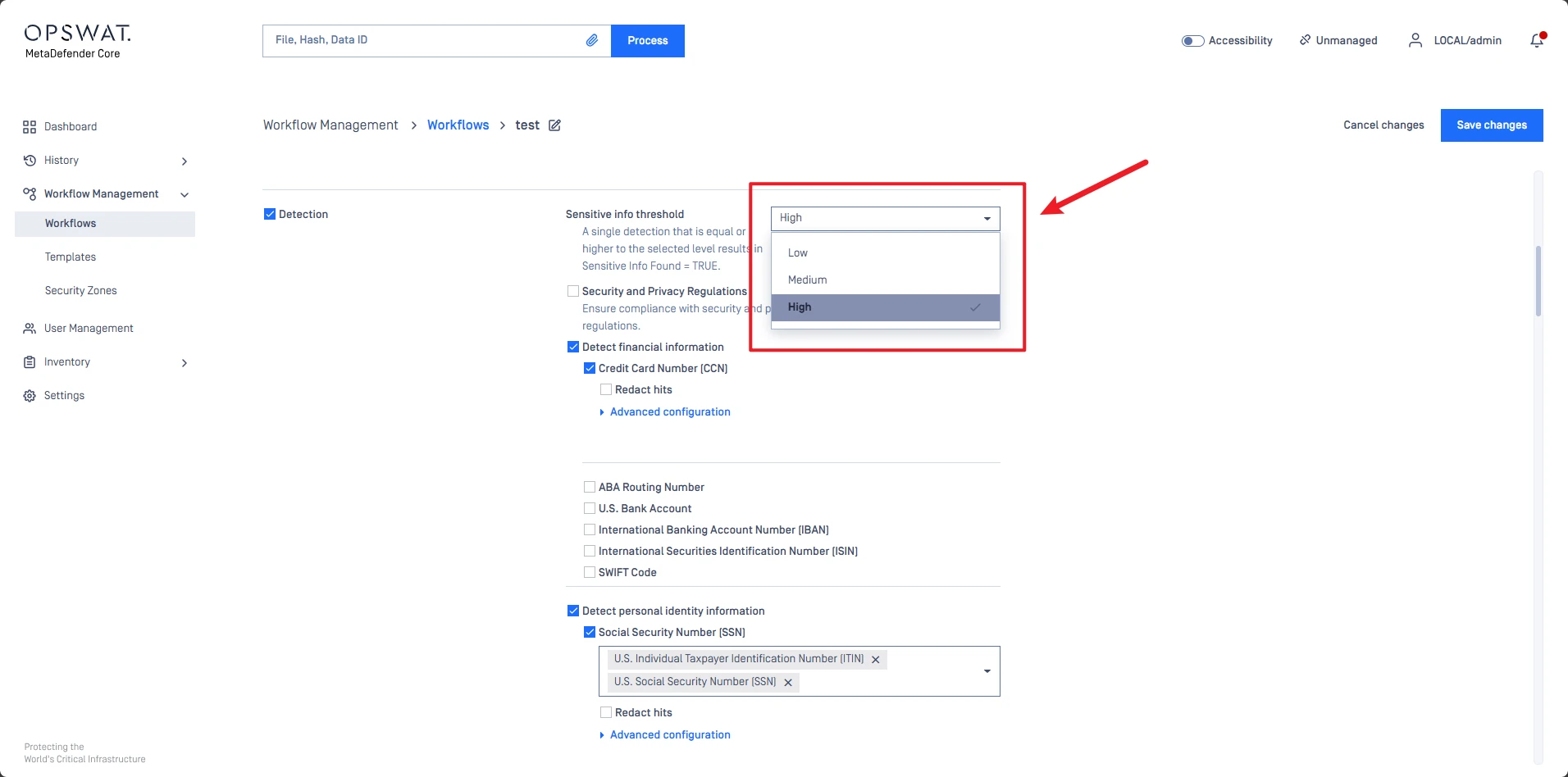Enable the ABA Routing Number checkbox

pos(590,487)
